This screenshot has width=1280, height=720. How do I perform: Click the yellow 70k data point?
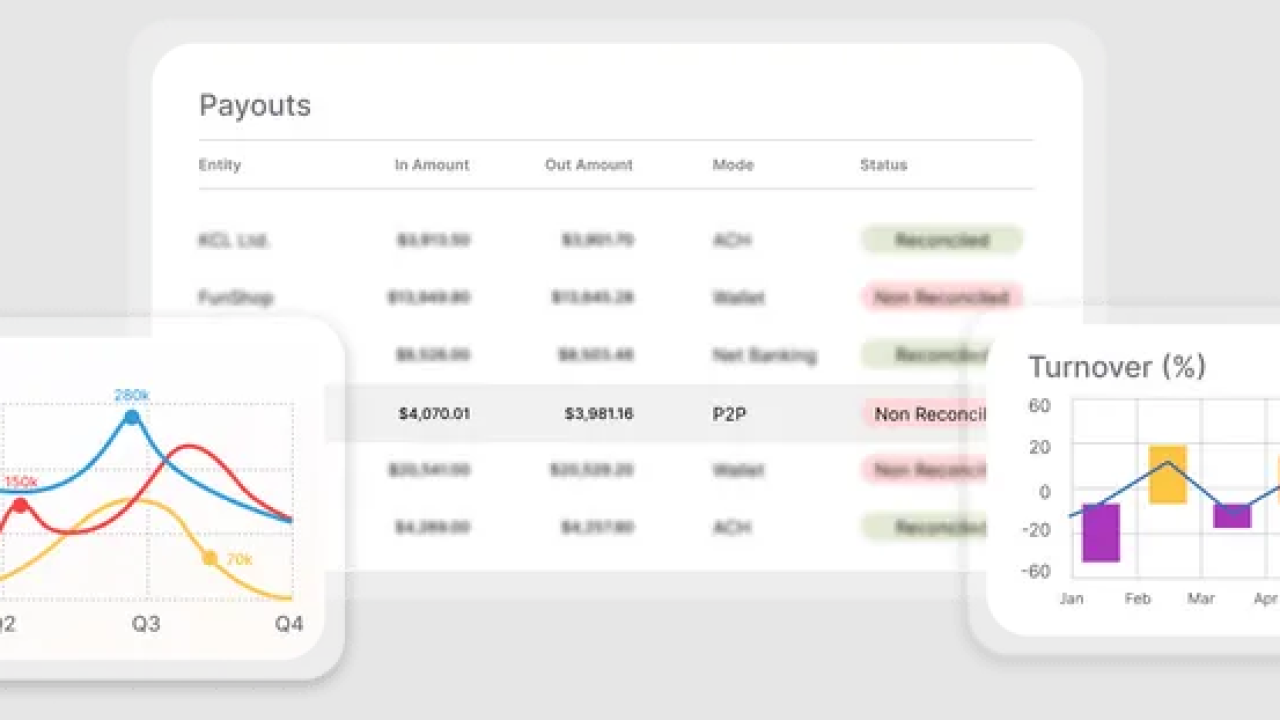209,558
